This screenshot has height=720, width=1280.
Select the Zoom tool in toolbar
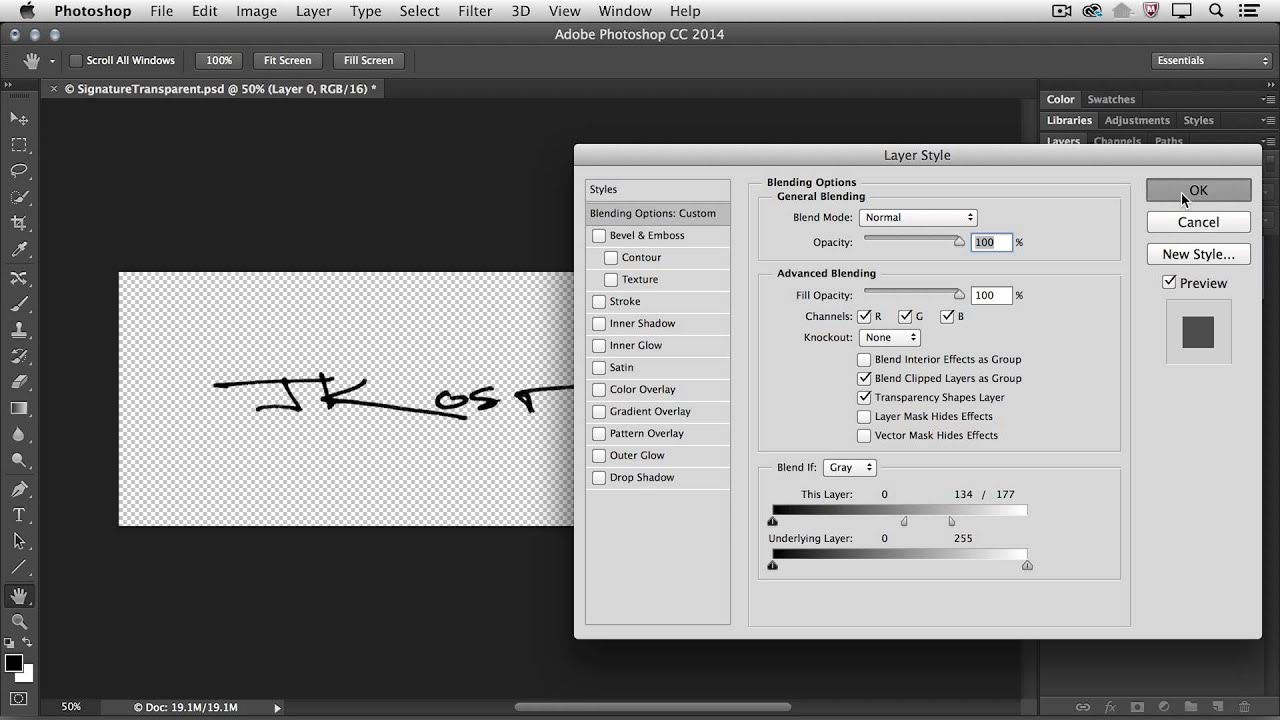click(x=19, y=622)
